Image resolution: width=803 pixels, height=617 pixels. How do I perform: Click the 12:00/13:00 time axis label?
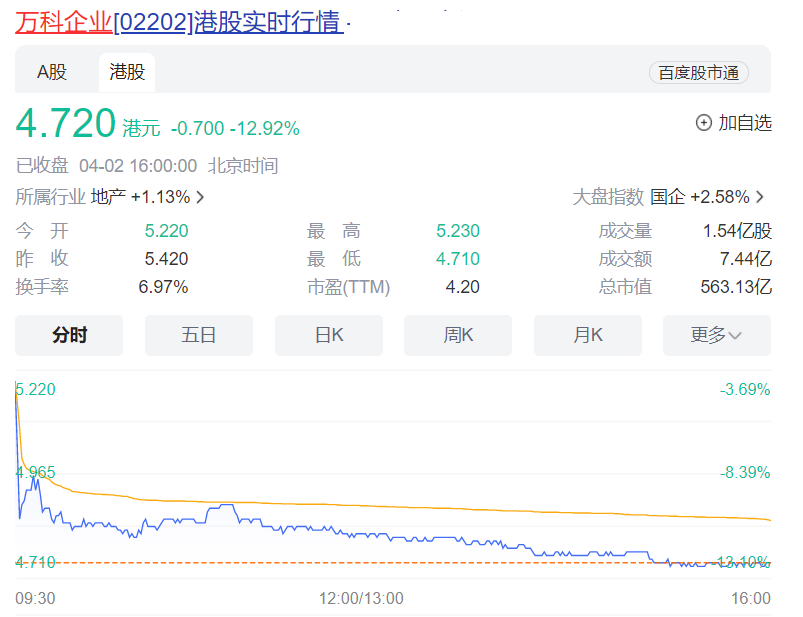tap(361, 598)
